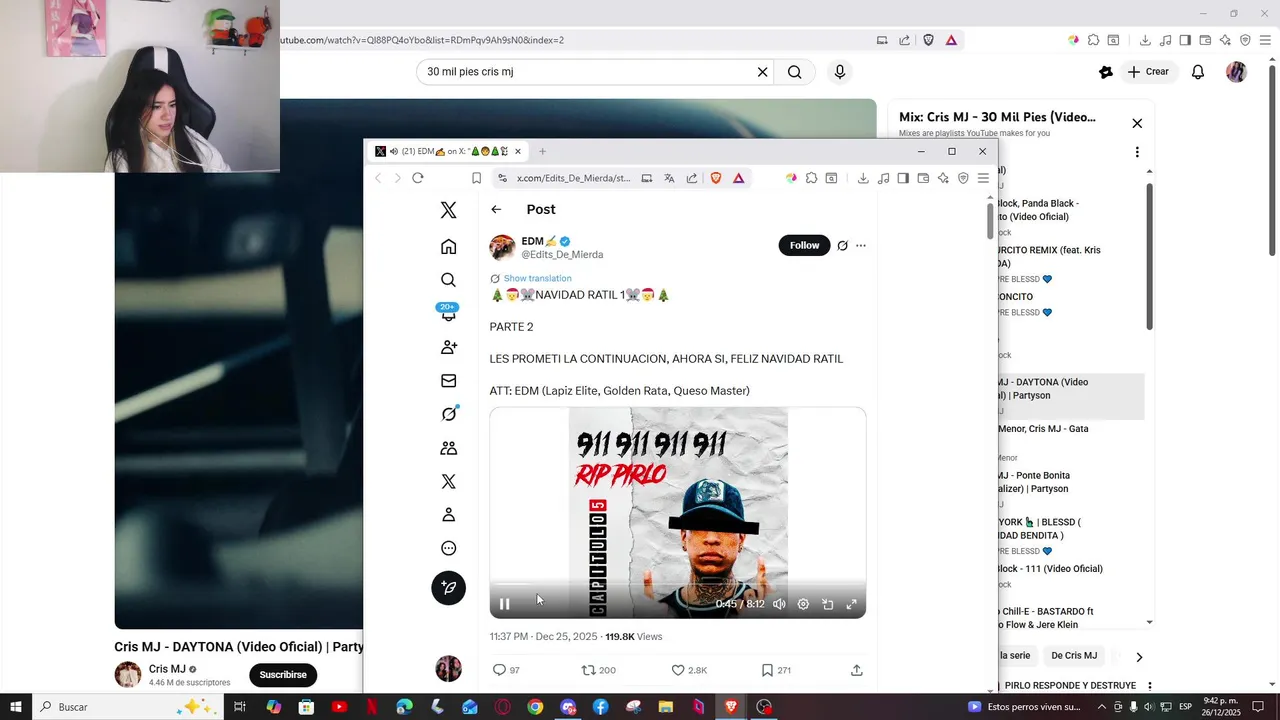Open extensions puzzle icon in X window
This screenshot has width=1280, height=720.
point(811,178)
